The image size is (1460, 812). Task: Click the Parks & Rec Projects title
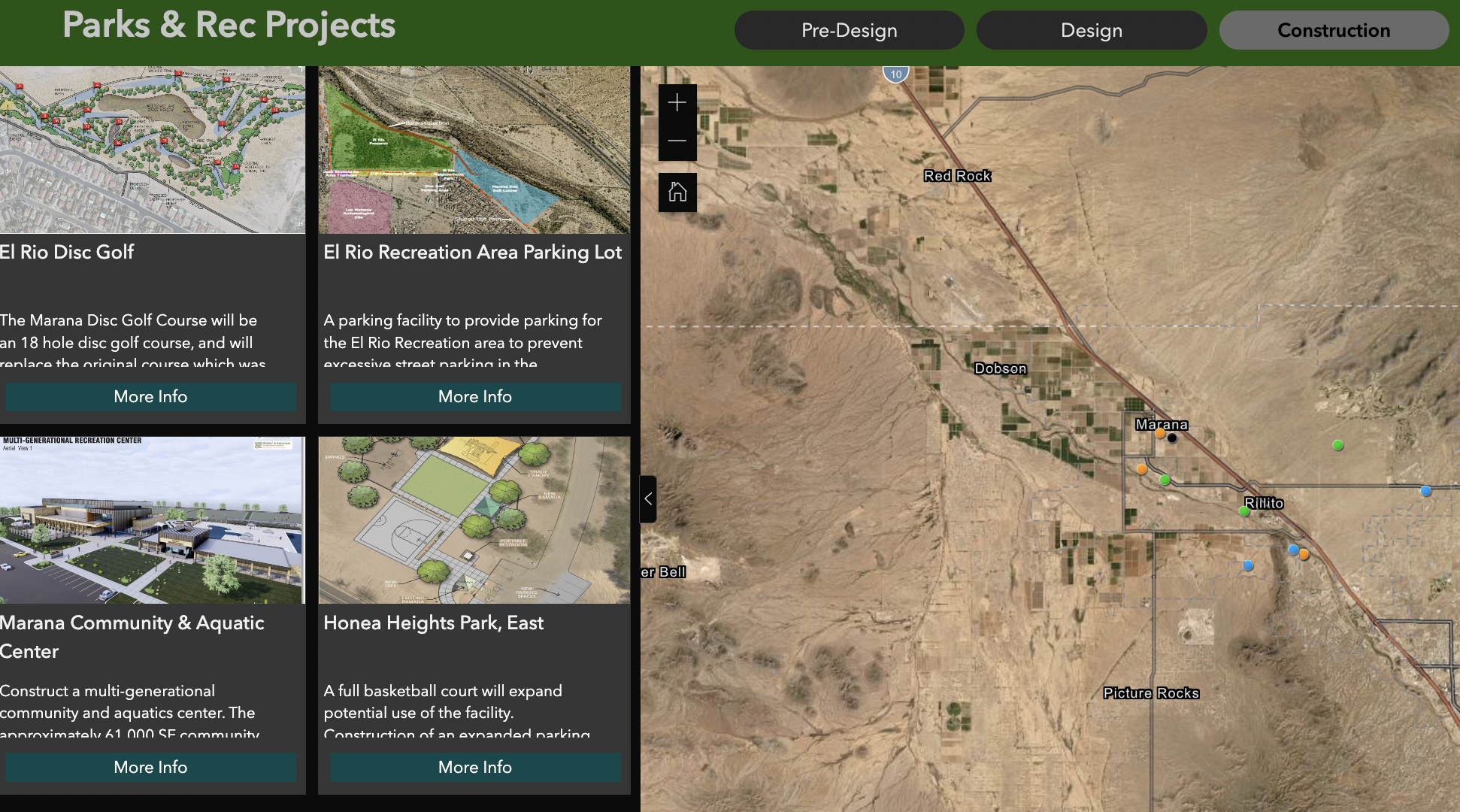[229, 26]
